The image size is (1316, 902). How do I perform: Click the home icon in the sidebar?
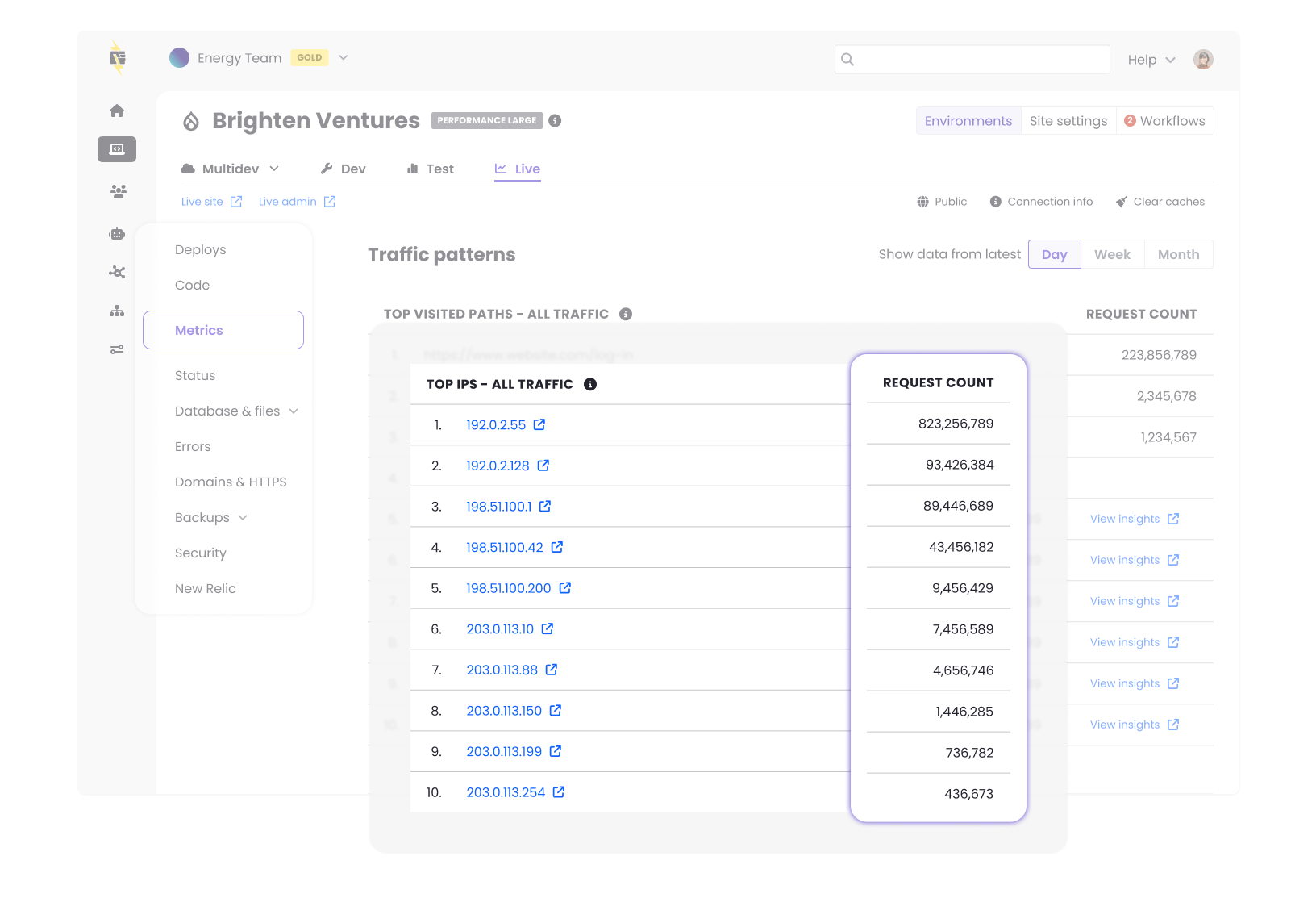tap(117, 111)
